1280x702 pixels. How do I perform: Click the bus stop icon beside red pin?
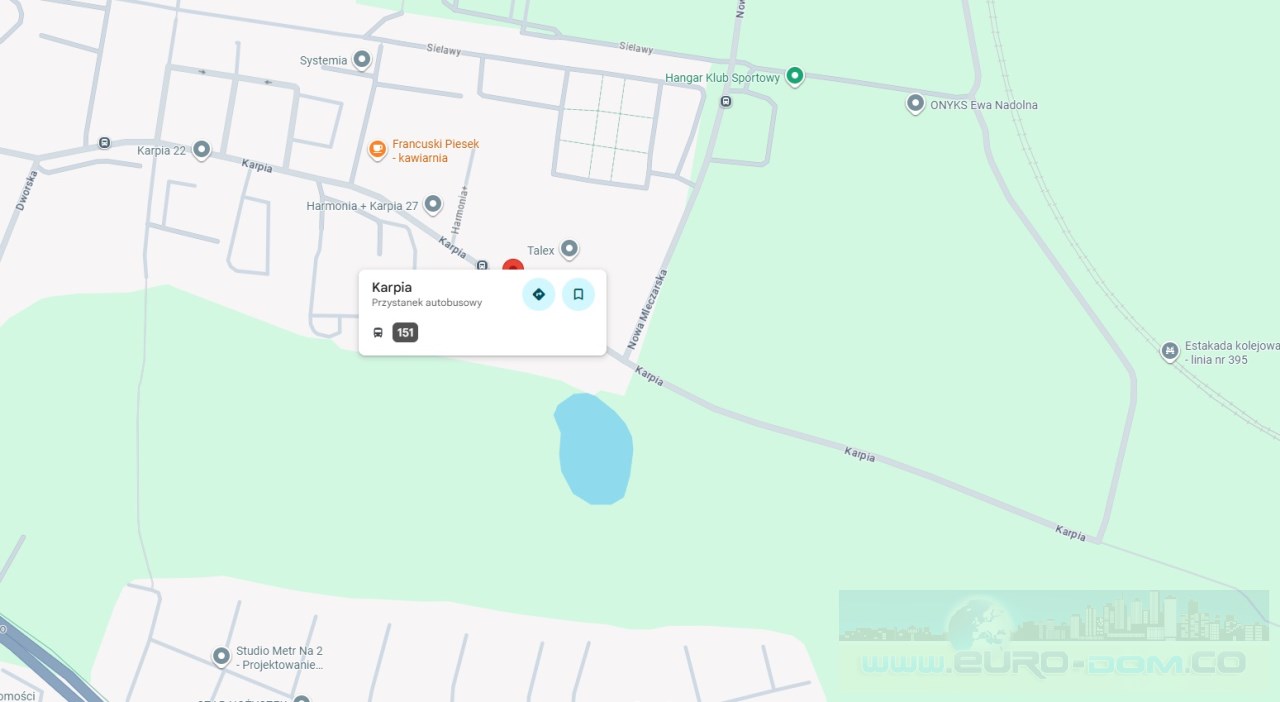point(482,266)
